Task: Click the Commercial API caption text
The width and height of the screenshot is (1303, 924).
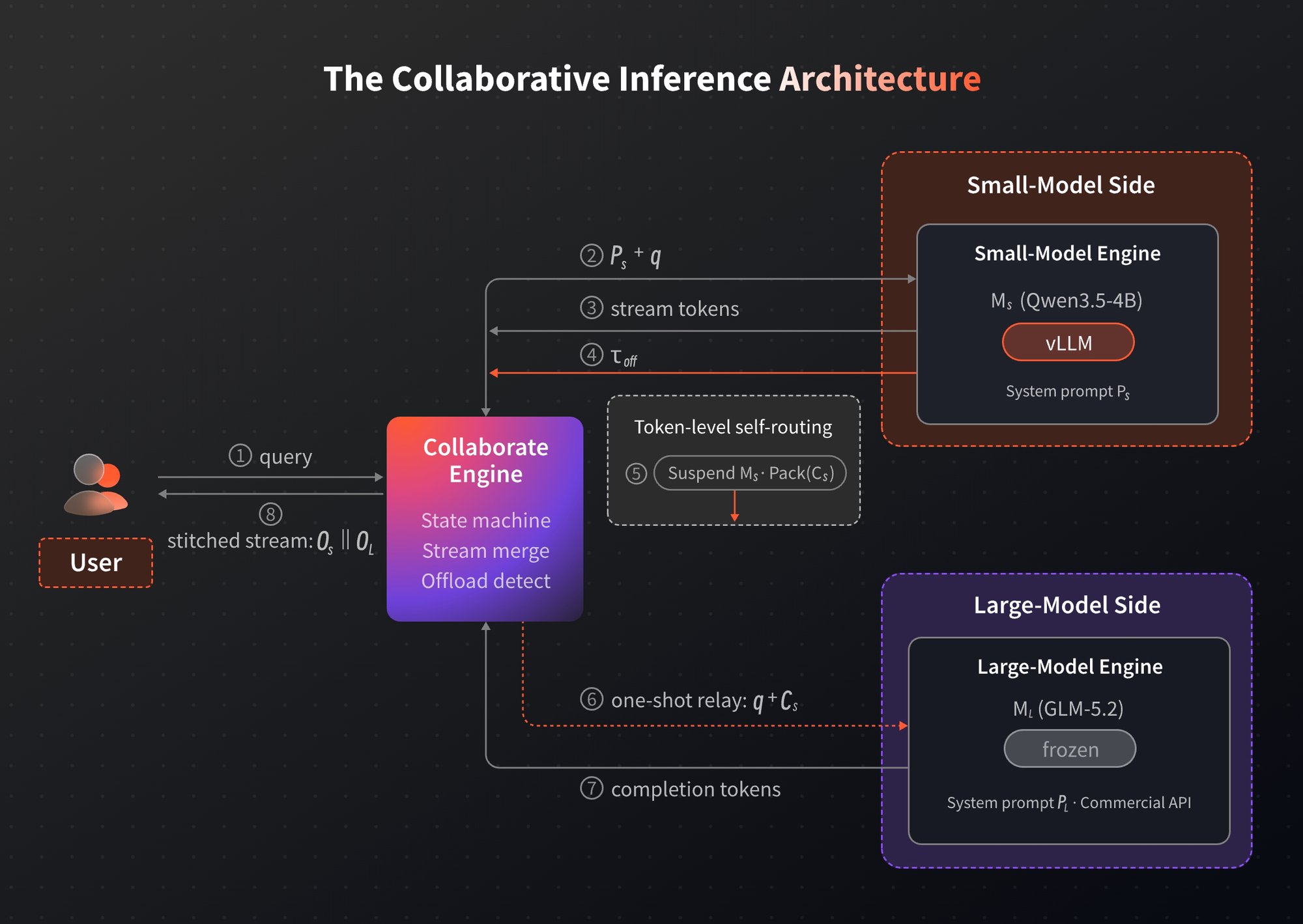Action: [1136, 803]
